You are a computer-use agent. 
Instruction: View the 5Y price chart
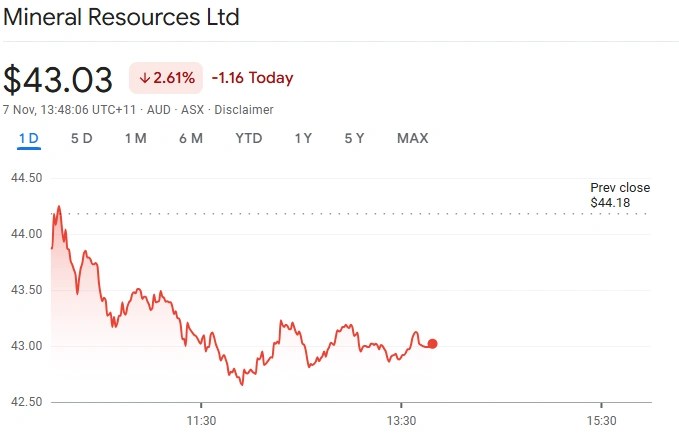click(x=354, y=138)
